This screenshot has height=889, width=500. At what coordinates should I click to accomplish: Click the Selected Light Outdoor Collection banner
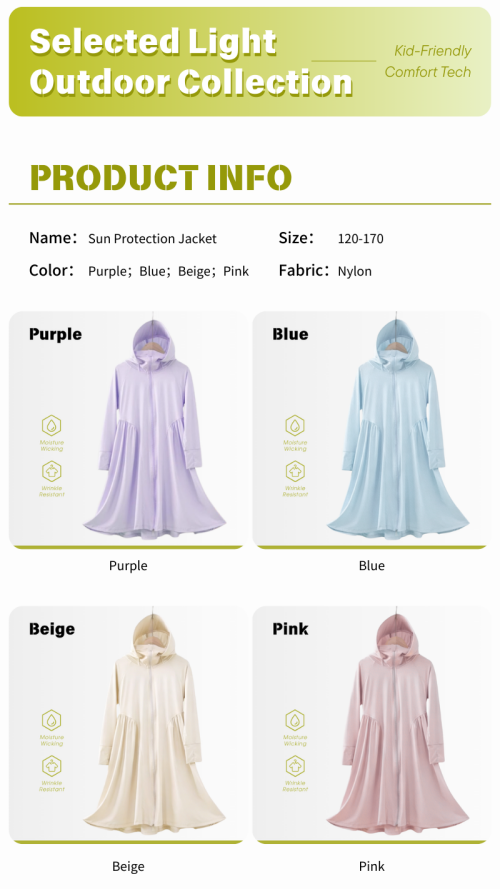click(250, 62)
